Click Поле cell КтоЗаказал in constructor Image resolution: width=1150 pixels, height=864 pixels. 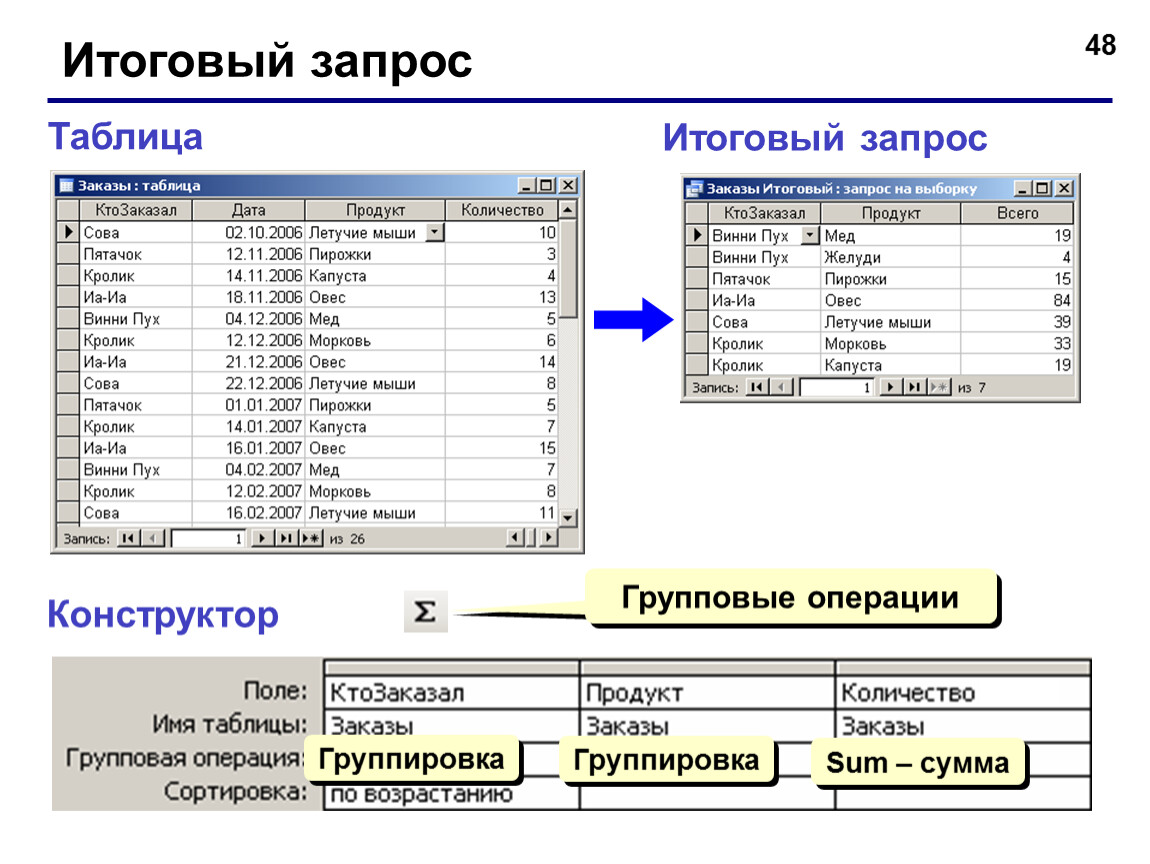click(x=451, y=692)
